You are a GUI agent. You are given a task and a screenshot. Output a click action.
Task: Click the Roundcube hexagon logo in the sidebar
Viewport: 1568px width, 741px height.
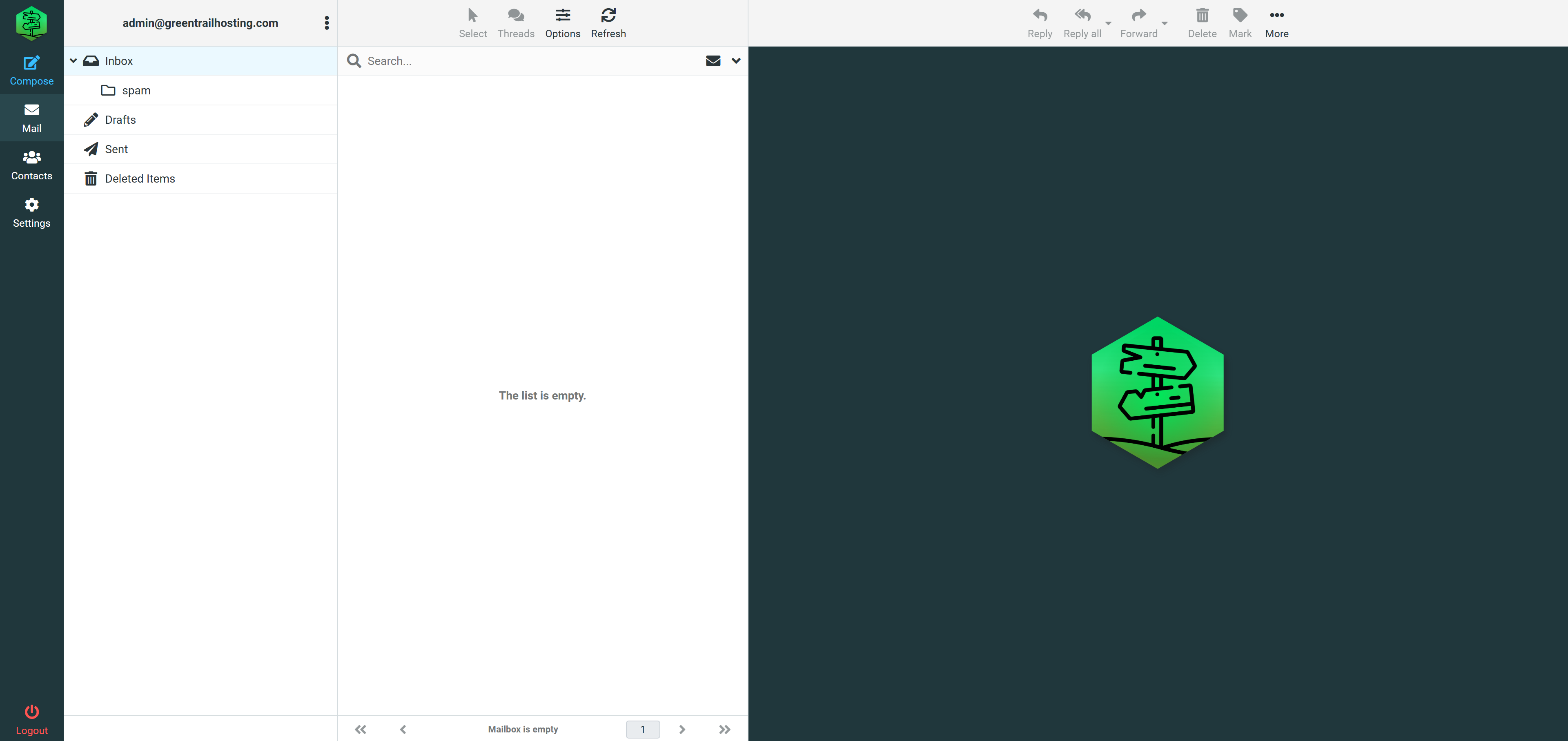[32, 23]
